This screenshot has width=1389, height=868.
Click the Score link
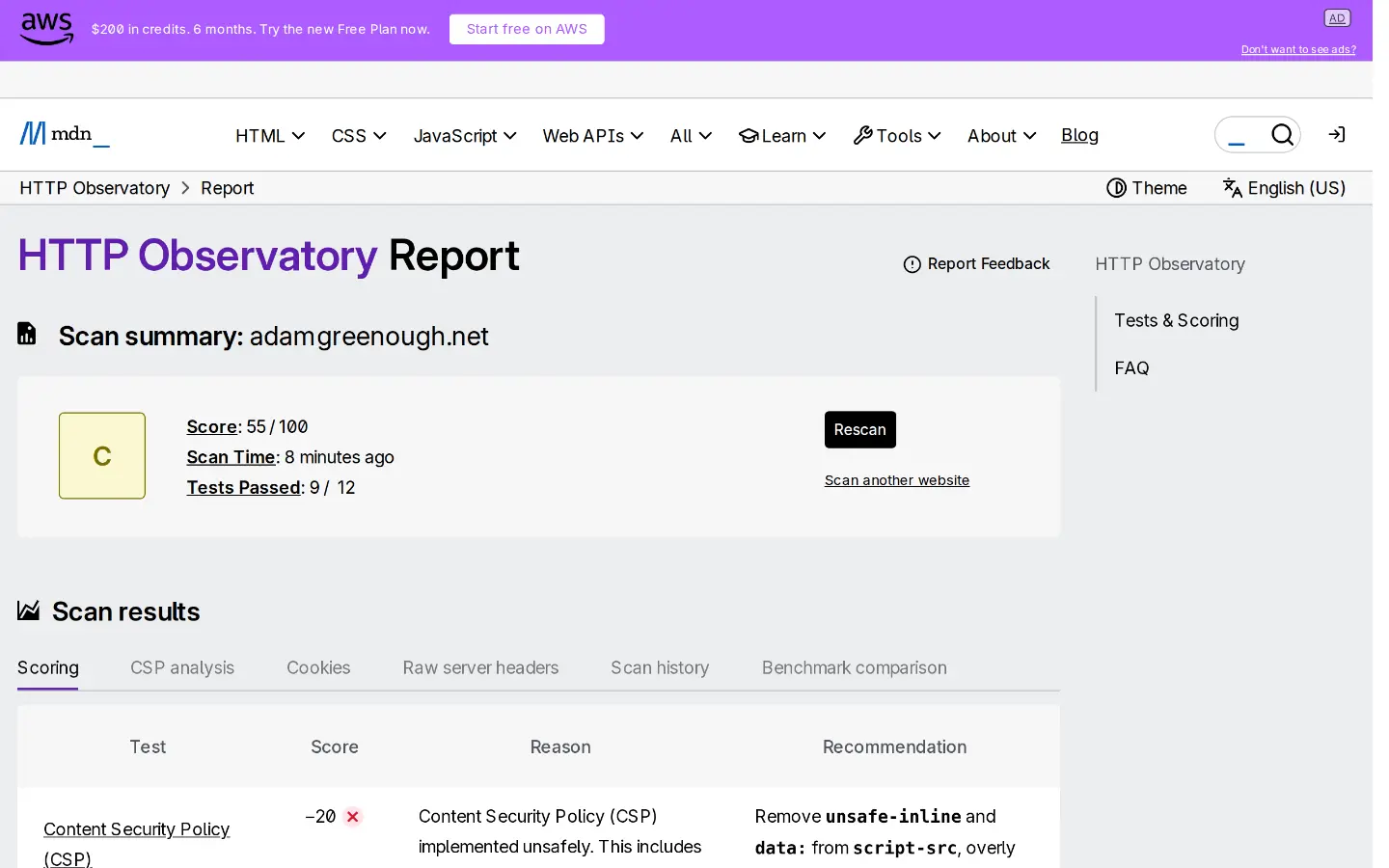[x=212, y=426]
